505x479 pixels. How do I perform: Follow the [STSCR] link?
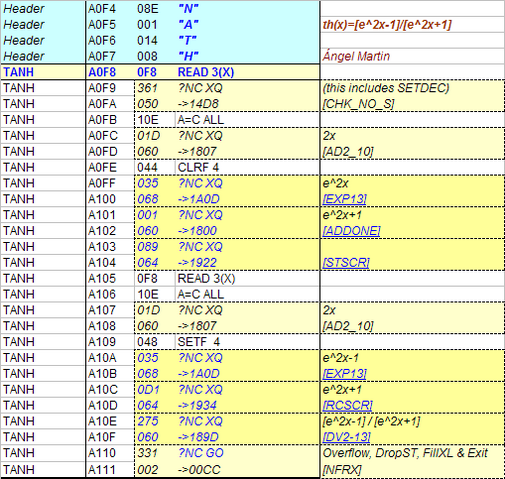tap(346, 263)
